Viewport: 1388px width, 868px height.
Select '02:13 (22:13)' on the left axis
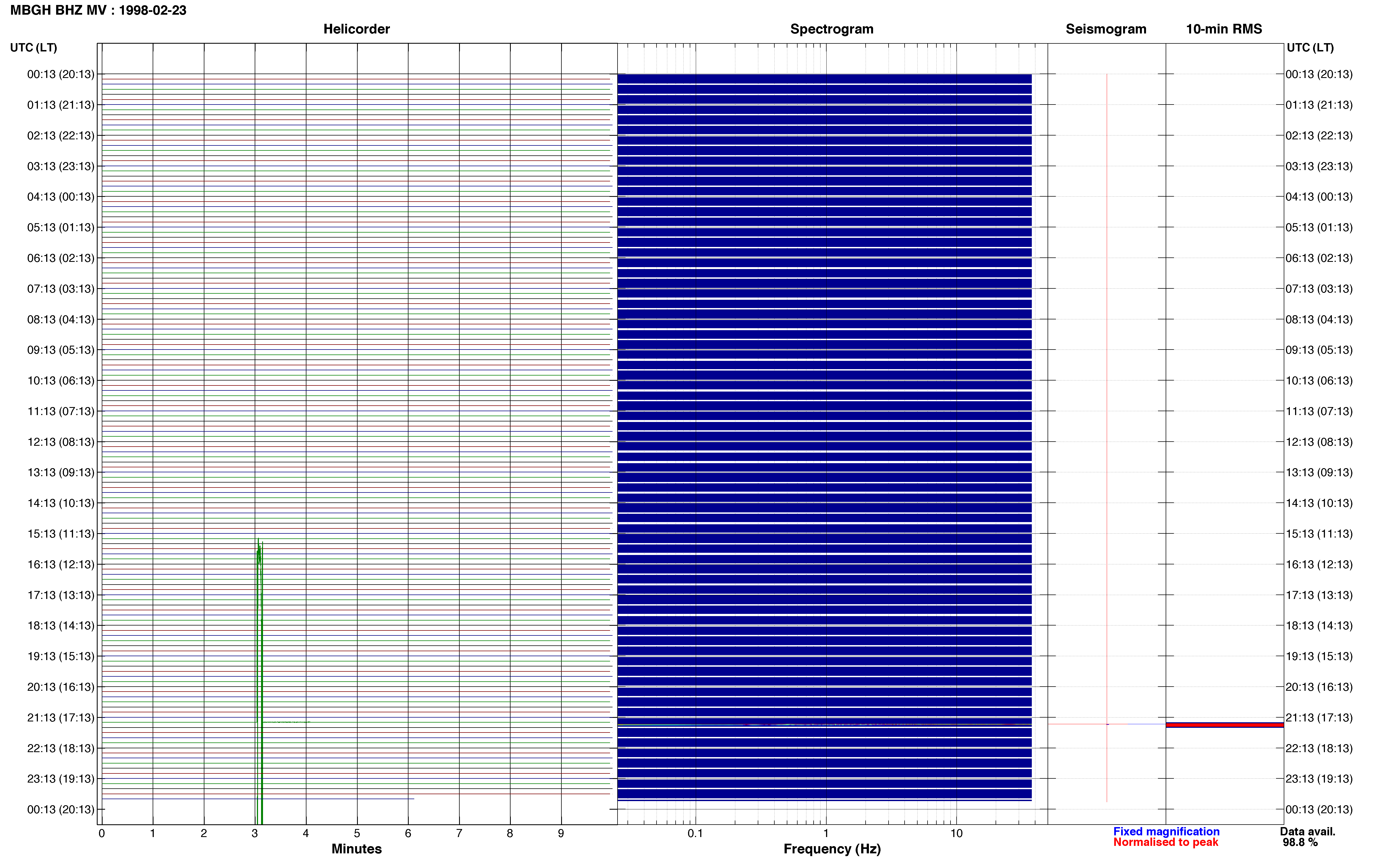[x=61, y=135]
